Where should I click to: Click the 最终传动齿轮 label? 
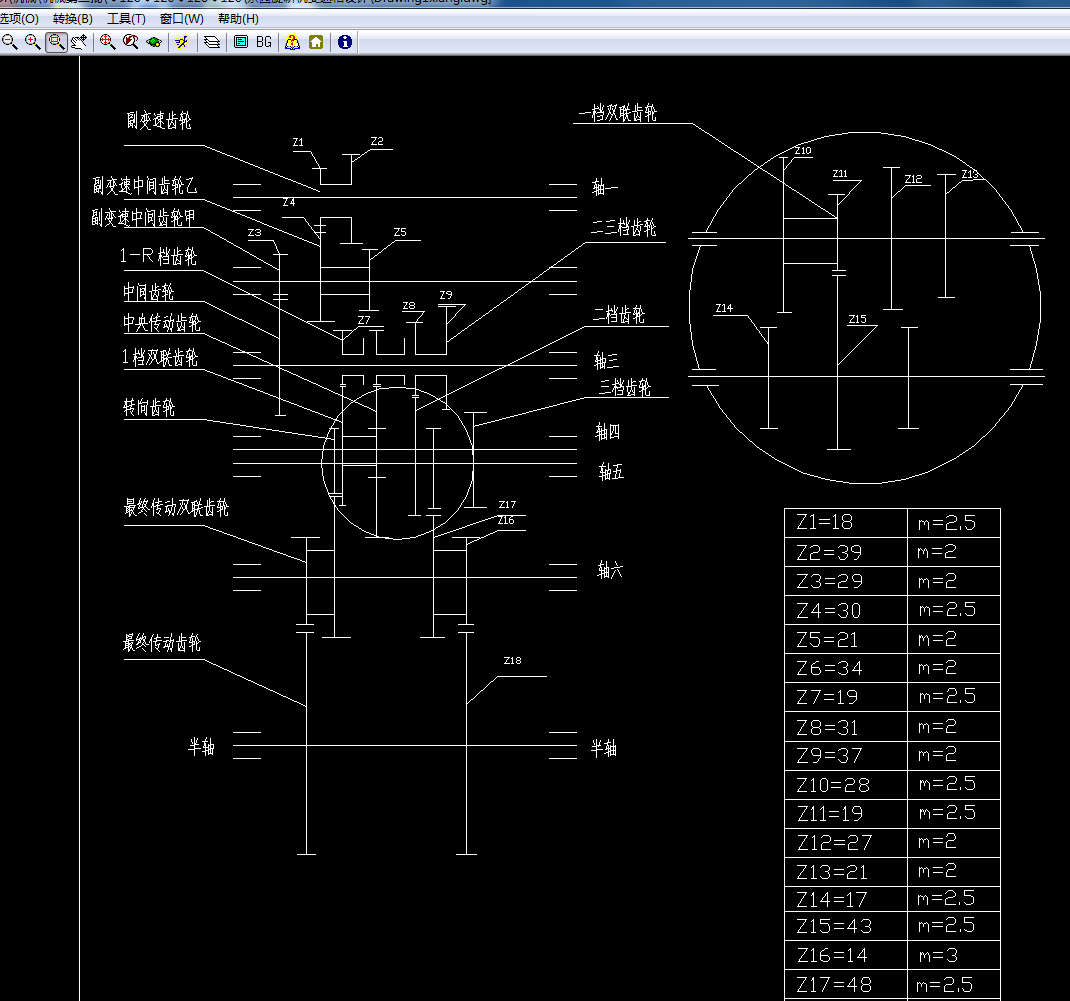(162, 642)
